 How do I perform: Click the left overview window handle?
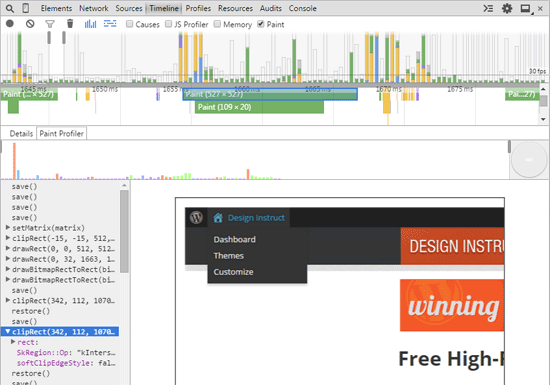click(49, 38)
